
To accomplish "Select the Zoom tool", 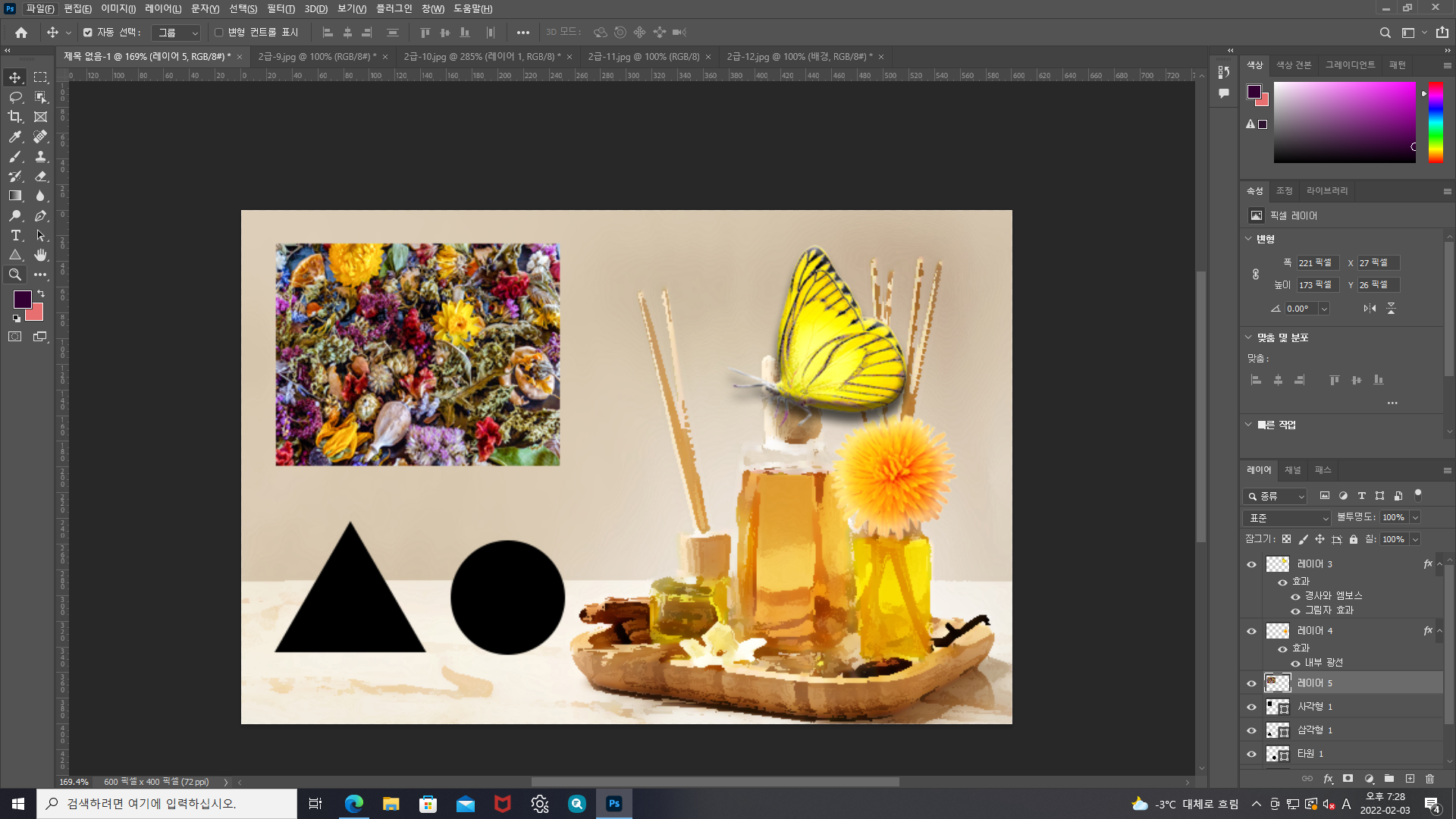I will (x=15, y=275).
